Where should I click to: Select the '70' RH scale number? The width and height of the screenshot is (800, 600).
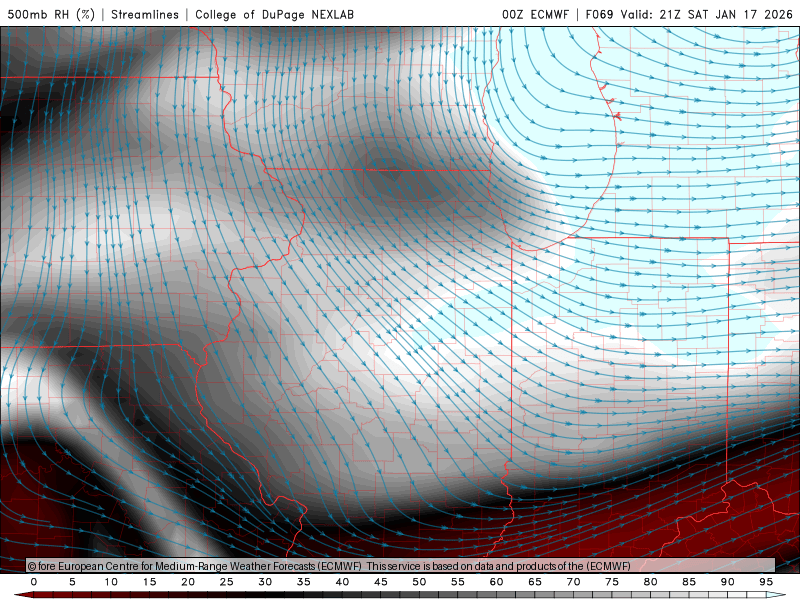573,582
